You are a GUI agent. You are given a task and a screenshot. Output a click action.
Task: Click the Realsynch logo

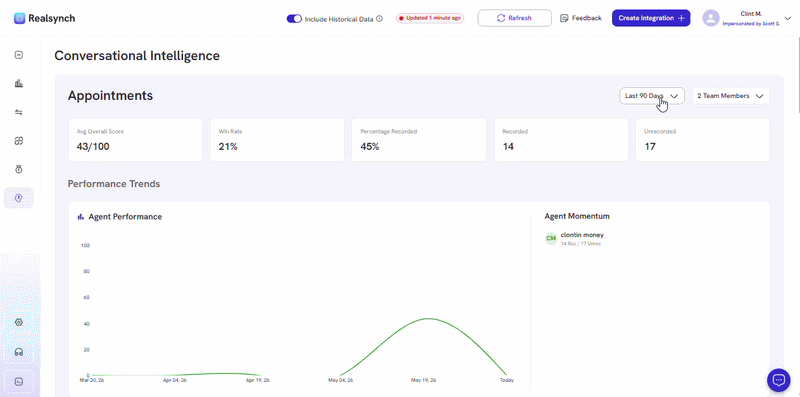44,18
